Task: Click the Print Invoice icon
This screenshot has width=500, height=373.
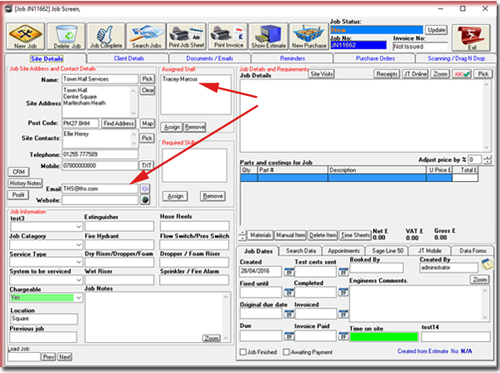Action: [228, 36]
